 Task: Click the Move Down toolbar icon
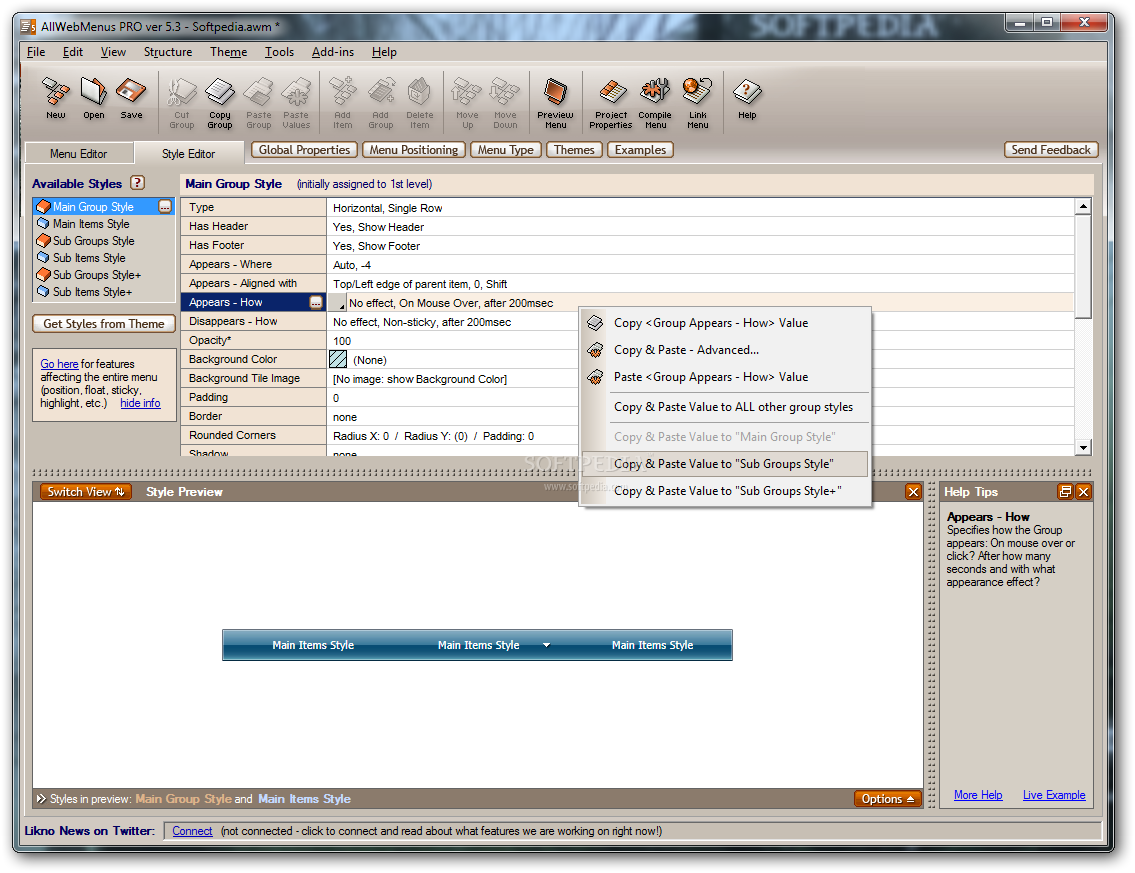pyautogui.click(x=505, y=104)
